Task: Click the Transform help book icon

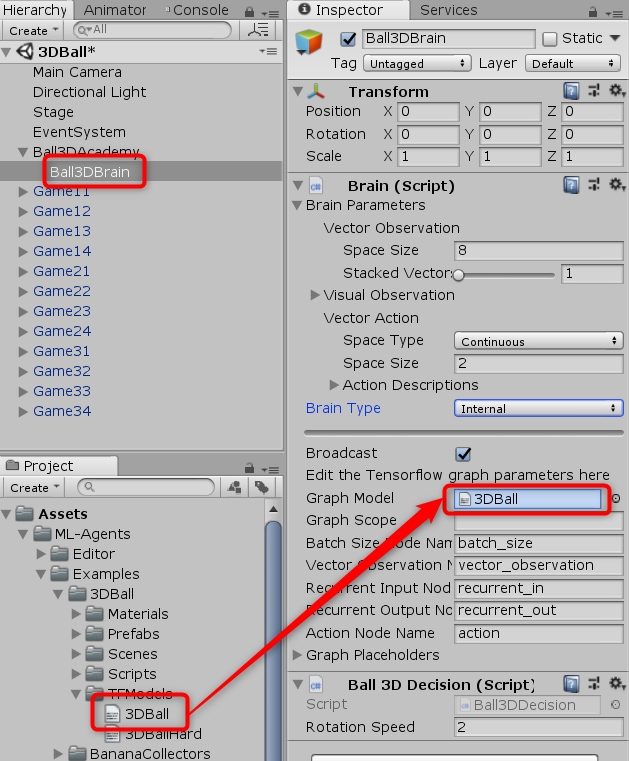Action: [x=571, y=91]
